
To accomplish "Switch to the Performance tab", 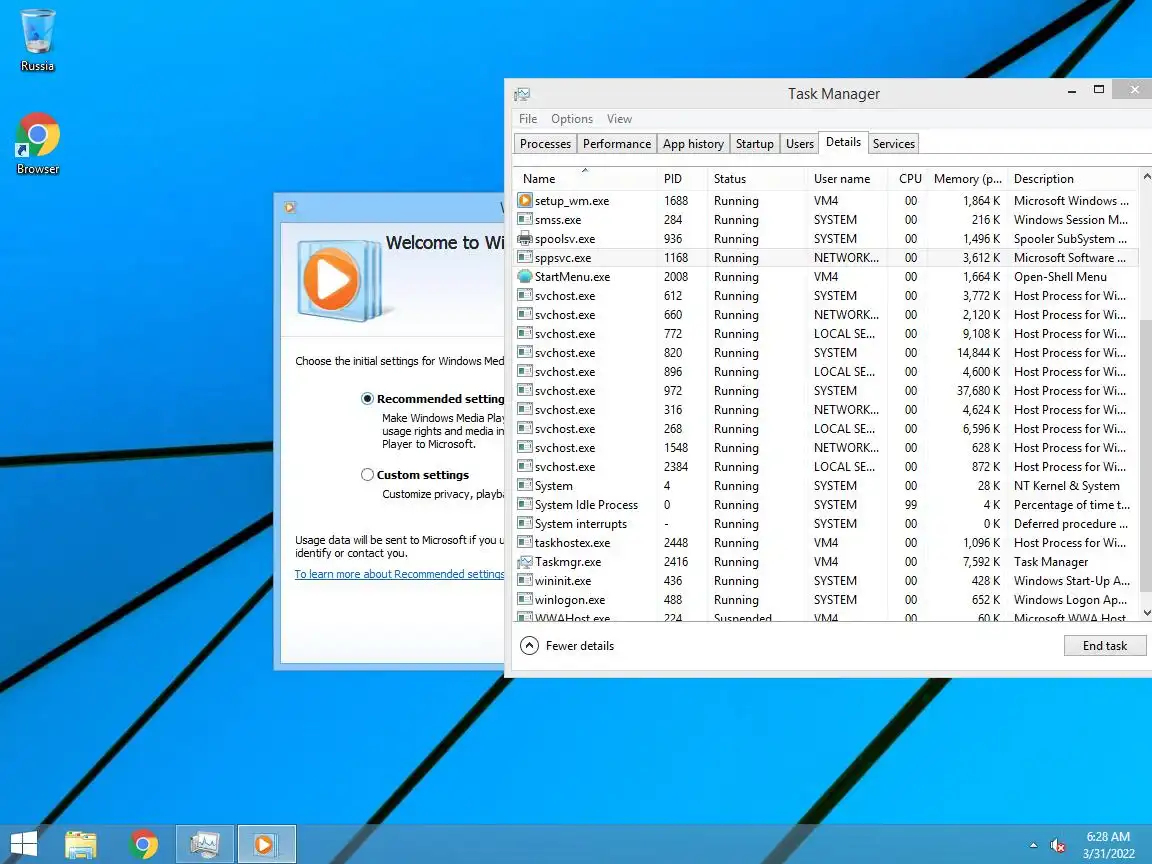I will pyautogui.click(x=616, y=143).
